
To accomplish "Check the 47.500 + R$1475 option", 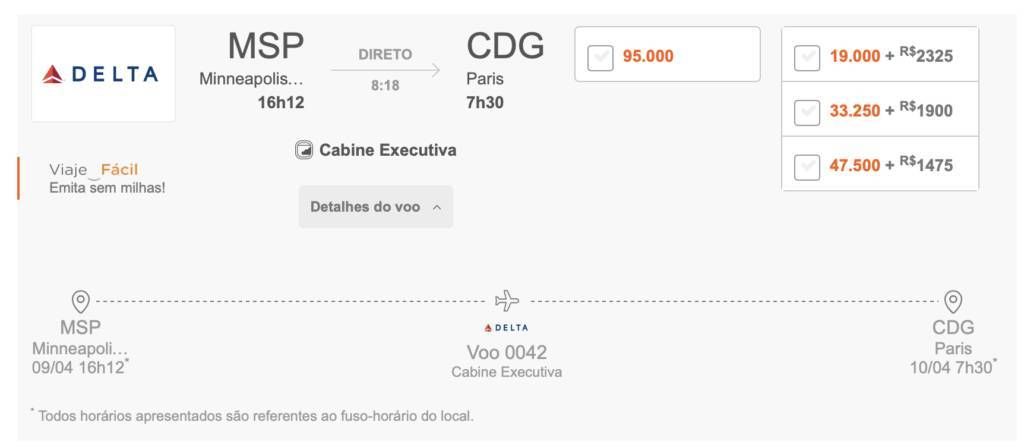I will [x=807, y=167].
